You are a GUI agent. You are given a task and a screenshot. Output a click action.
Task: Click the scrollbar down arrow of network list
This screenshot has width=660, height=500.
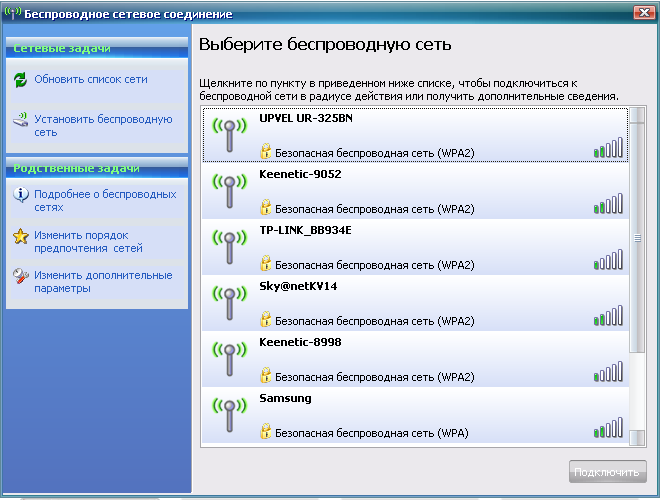click(637, 438)
